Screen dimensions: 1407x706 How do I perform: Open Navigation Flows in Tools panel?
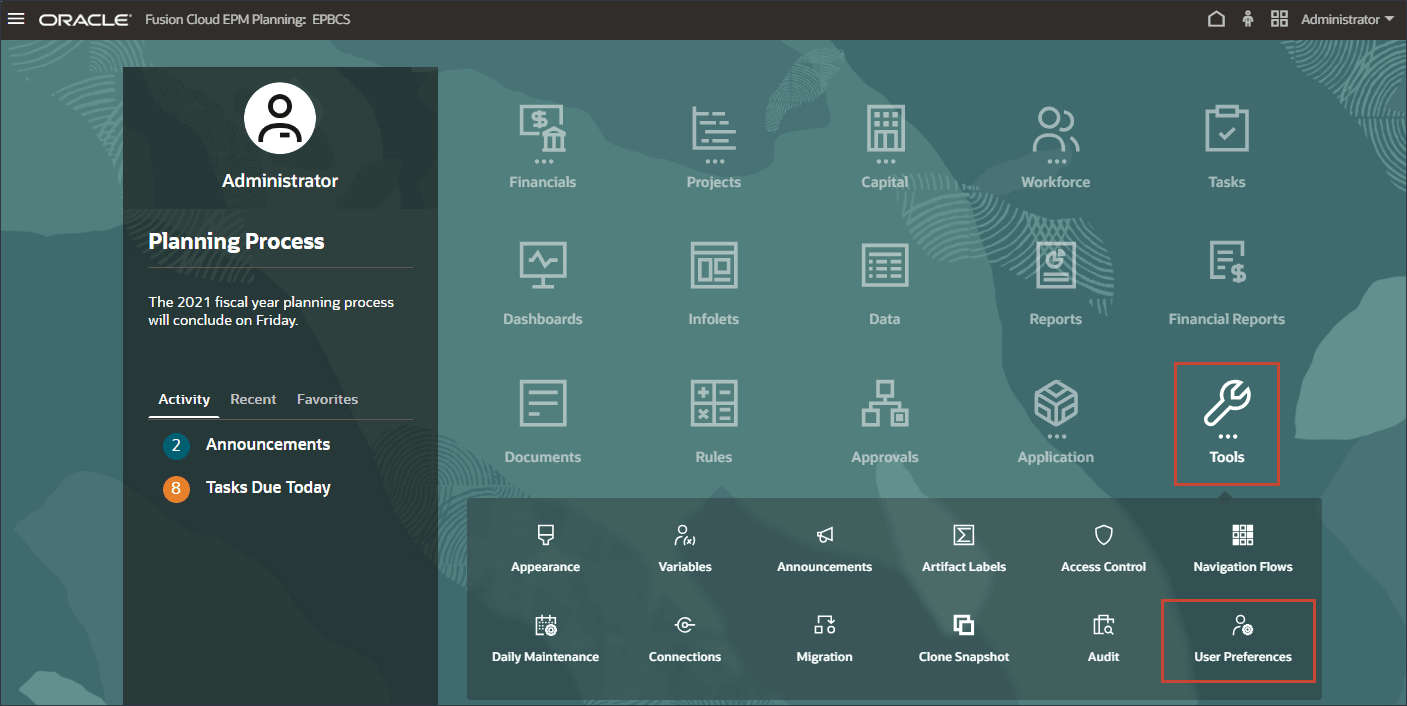pos(1243,548)
